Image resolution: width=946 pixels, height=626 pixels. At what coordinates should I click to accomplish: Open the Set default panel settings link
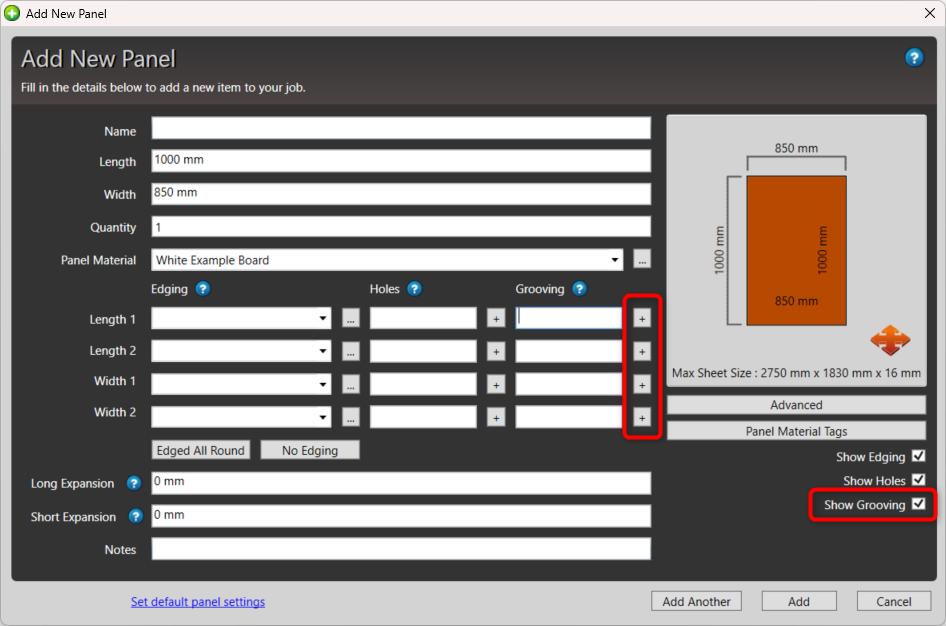click(198, 601)
